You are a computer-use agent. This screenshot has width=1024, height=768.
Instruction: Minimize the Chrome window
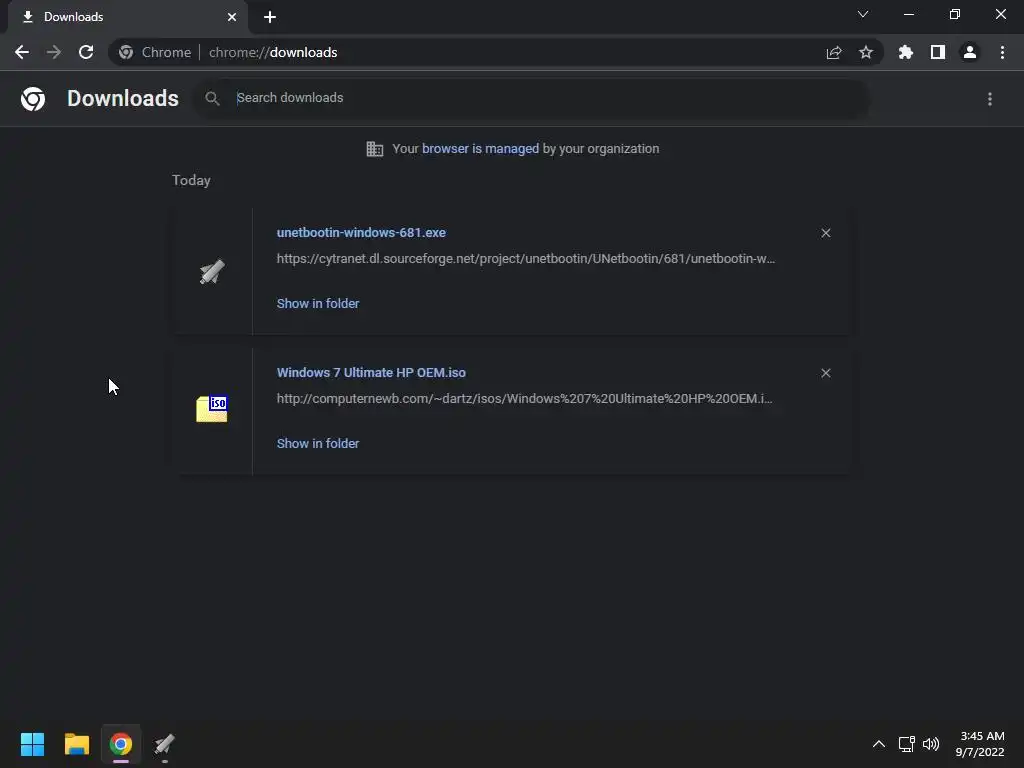pos(909,14)
